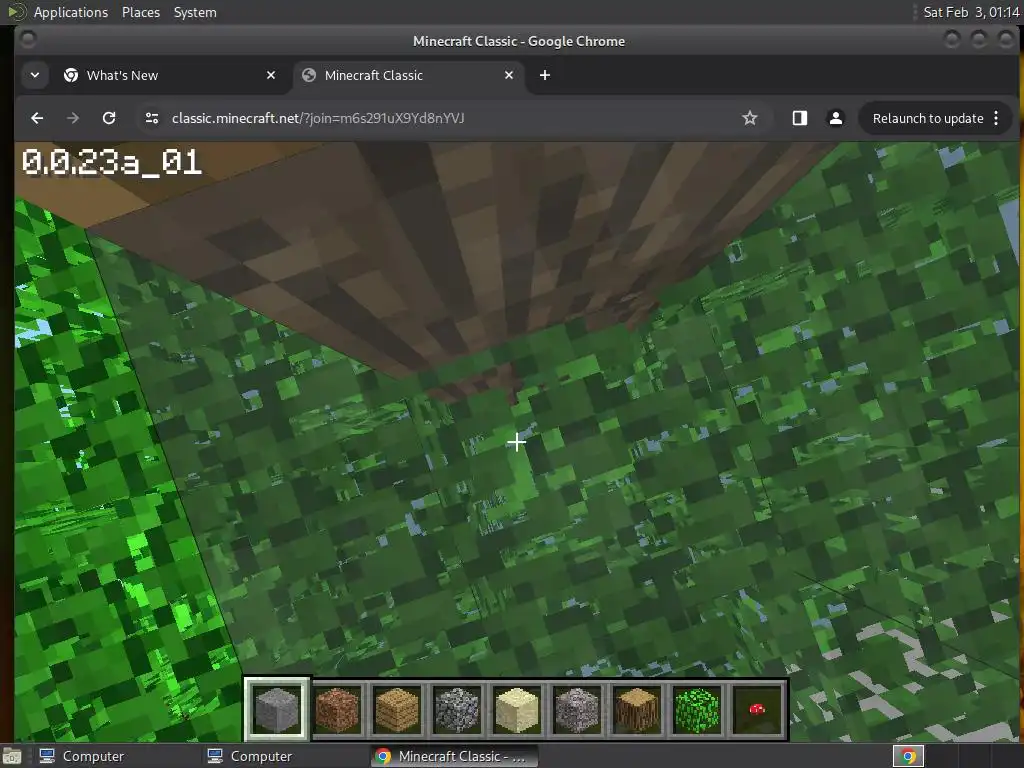Close the What's New tab
The height and width of the screenshot is (768, 1024).
(x=271, y=75)
